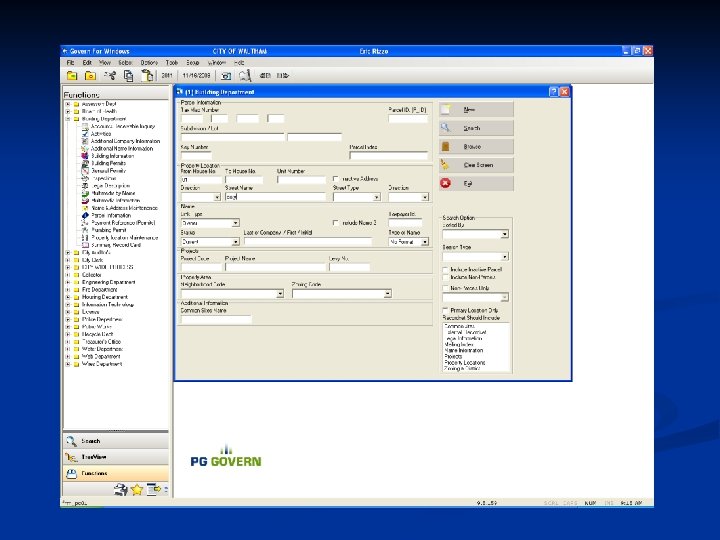Open the Edit menu
This screenshot has width=720, height=540.
coord(87,62)
